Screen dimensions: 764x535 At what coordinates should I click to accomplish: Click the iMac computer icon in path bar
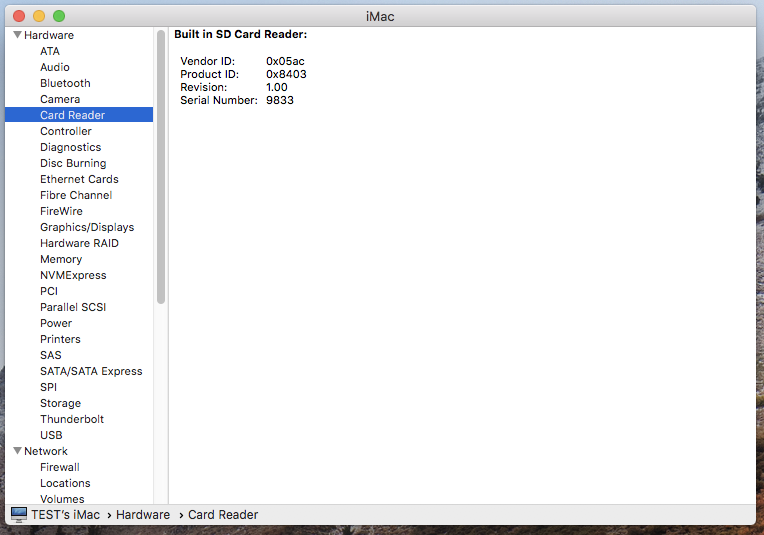click(19, 515)
